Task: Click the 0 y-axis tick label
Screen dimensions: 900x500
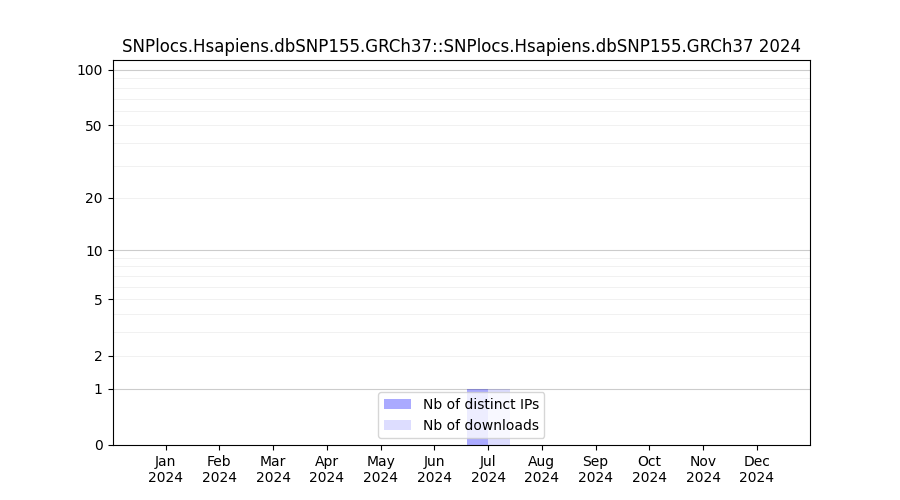Action: pyautogui.click(x=98, y=445)
